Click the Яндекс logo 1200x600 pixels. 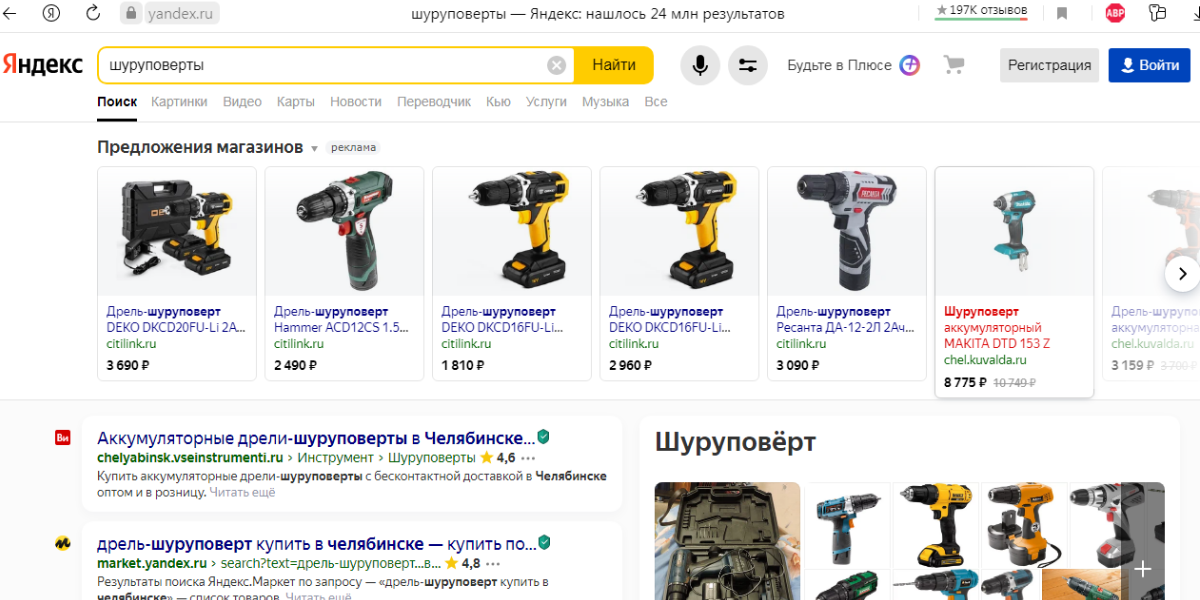[x=42, y=64]
